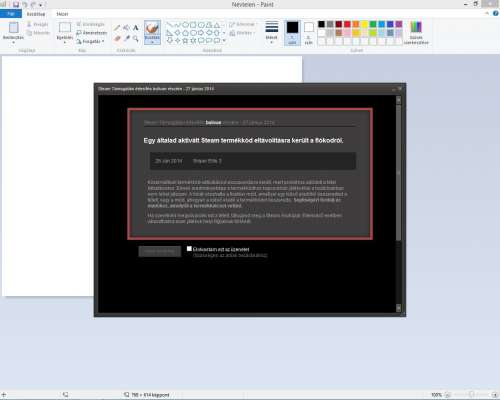Pick the yellow color swatch

coord(365,24)
